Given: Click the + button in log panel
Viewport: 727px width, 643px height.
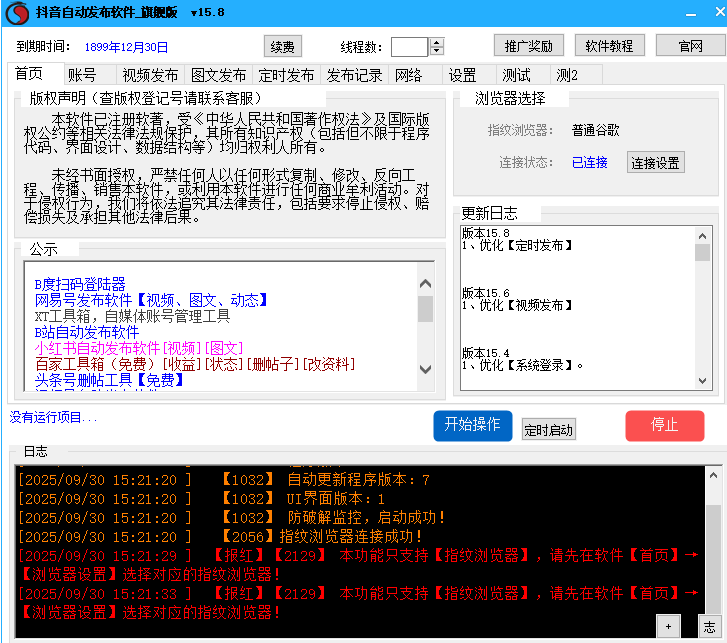Looking at the screenshot, I should [x=668, y=627].
